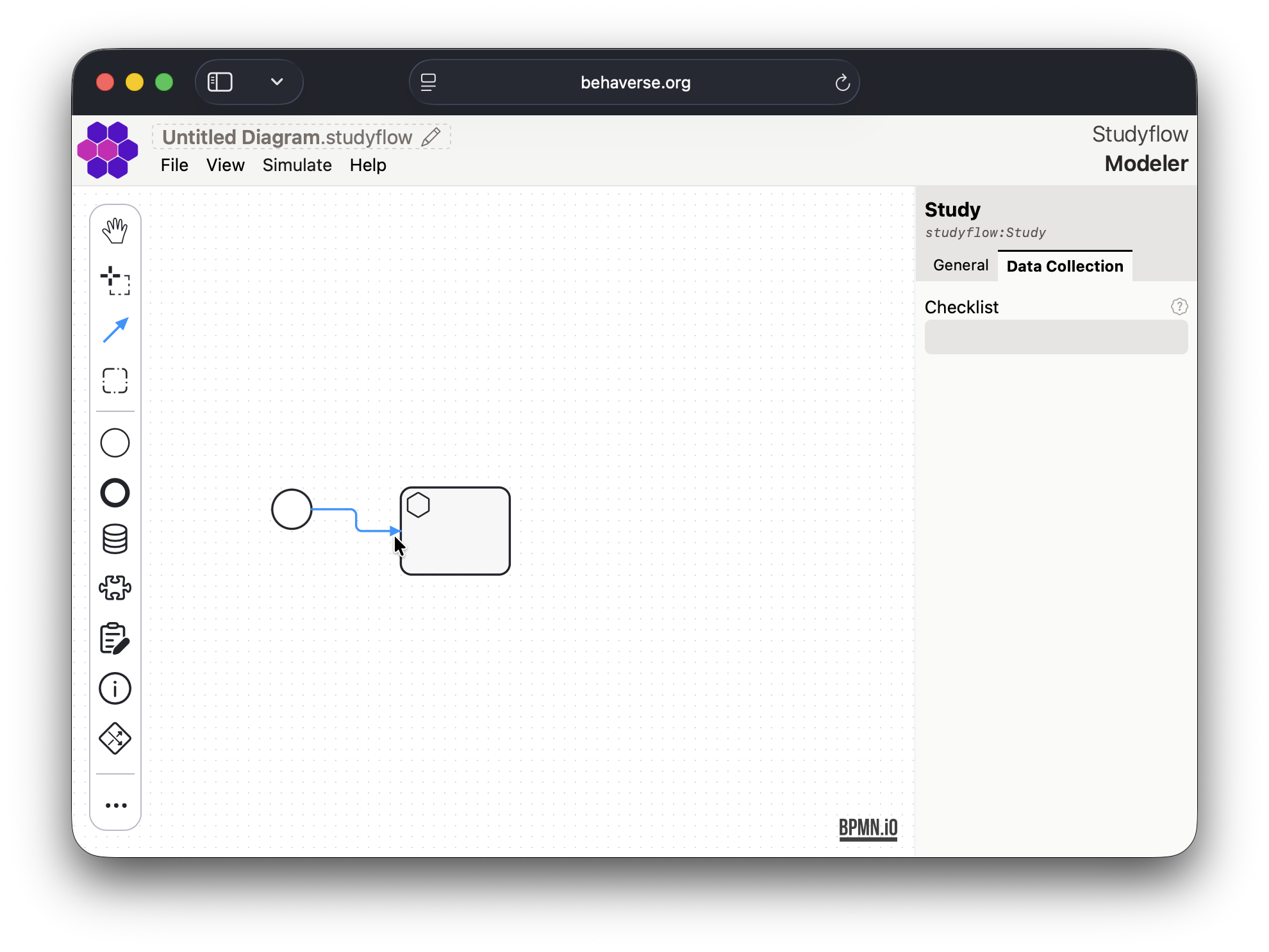Screen dimensions: 1269x952
Task: Create an end event thick circle
Action: (115, 493)
